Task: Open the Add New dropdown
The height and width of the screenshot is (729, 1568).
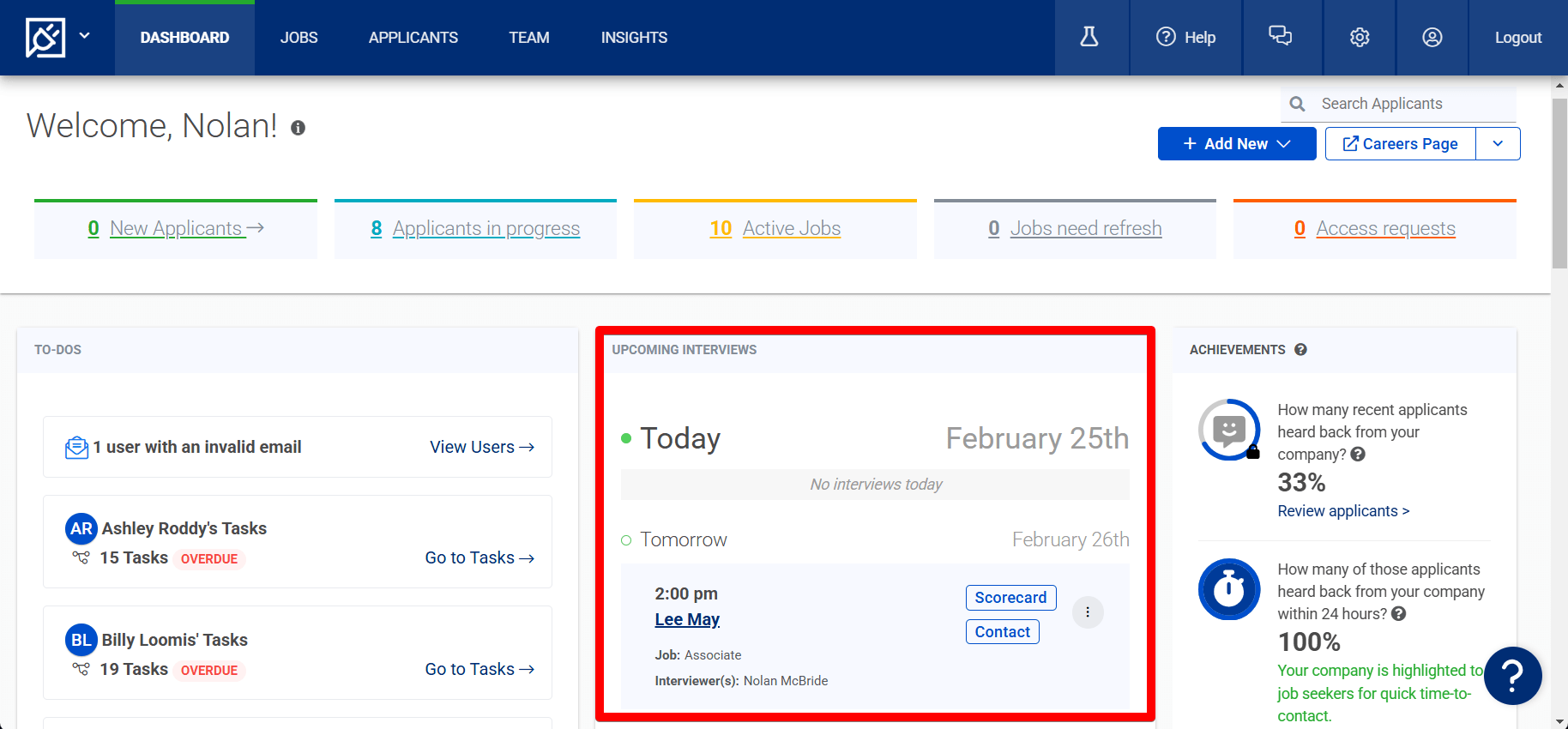Action: click(x=1237, y=144)
